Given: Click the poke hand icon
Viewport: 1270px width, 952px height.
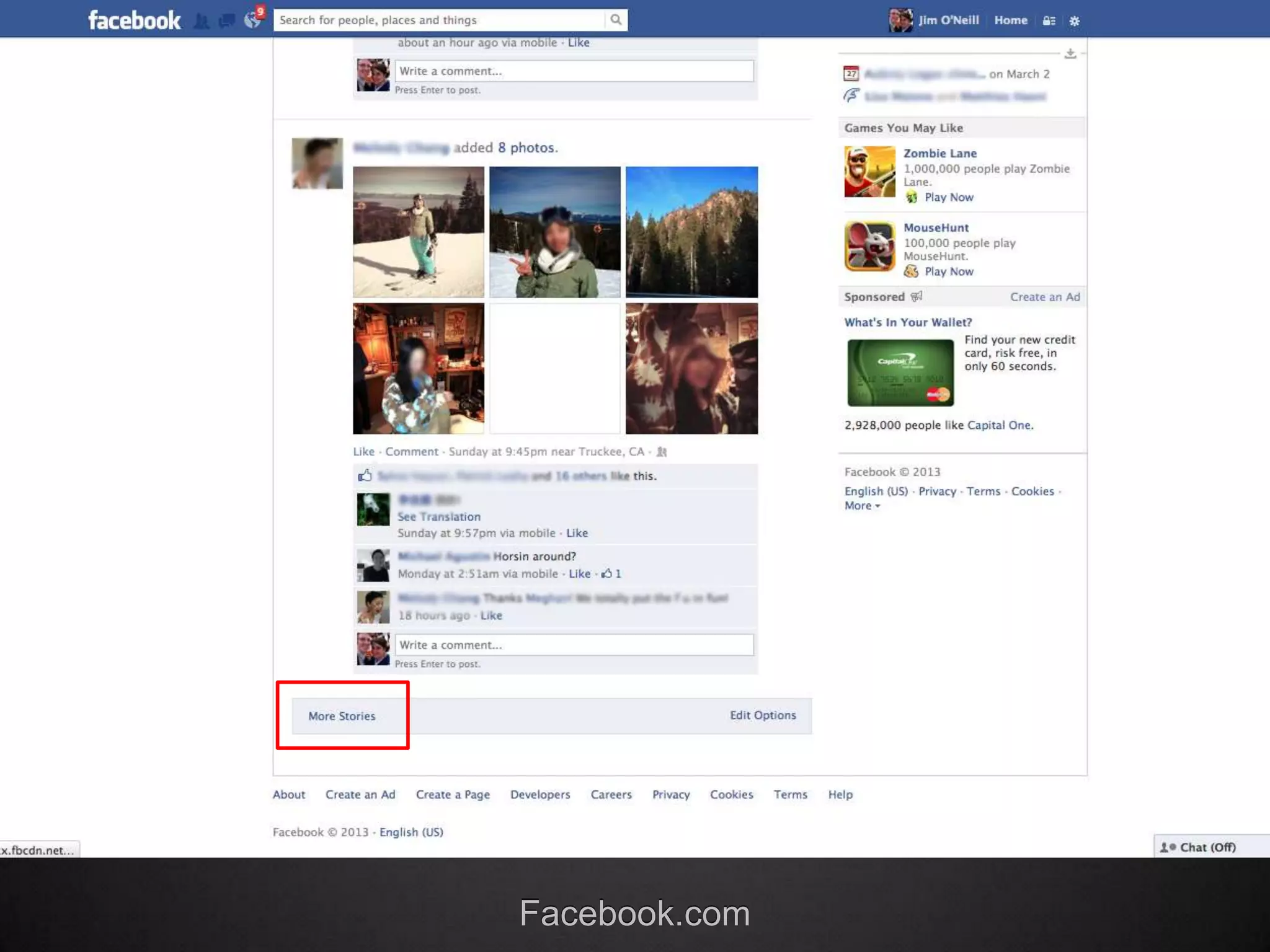Looking at the screenshot, I should 851,95.
